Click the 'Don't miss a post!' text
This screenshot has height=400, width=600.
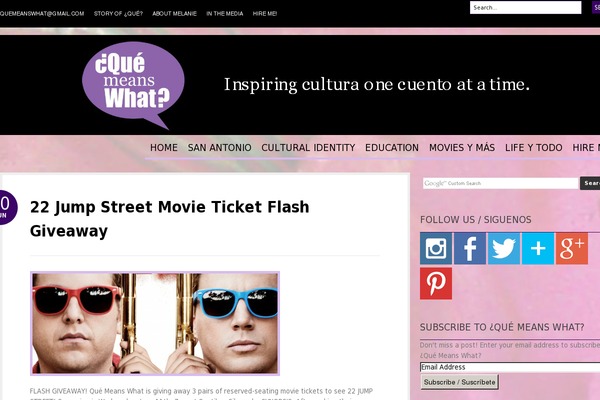pyautogui.click(x=510, y=350)
